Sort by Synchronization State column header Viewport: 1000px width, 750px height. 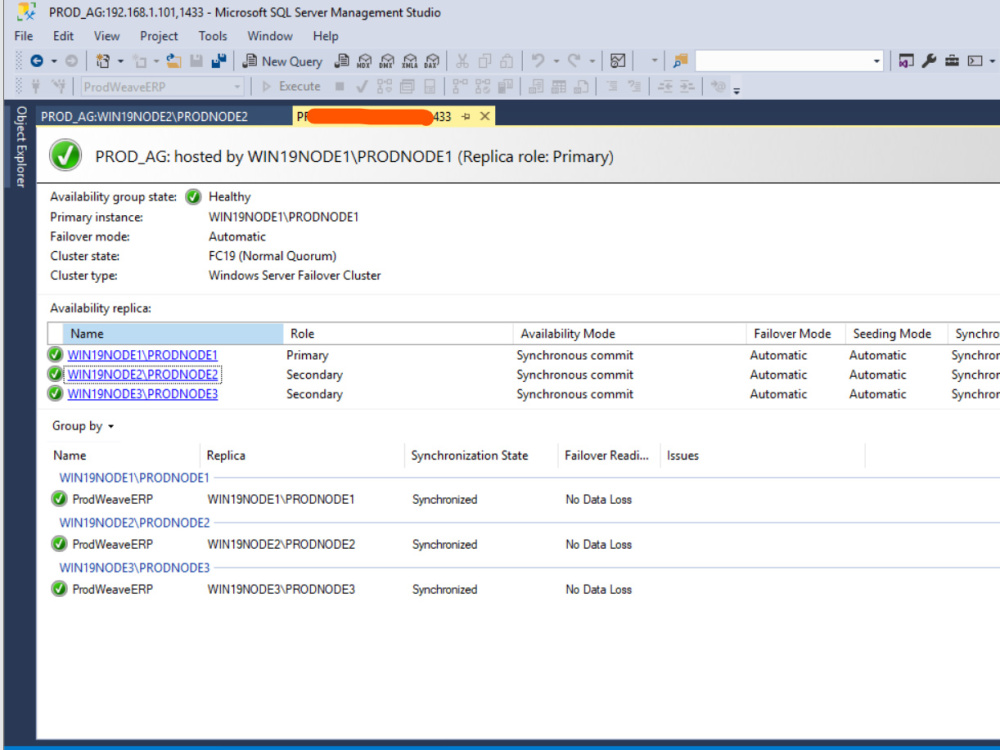point(480,455)
